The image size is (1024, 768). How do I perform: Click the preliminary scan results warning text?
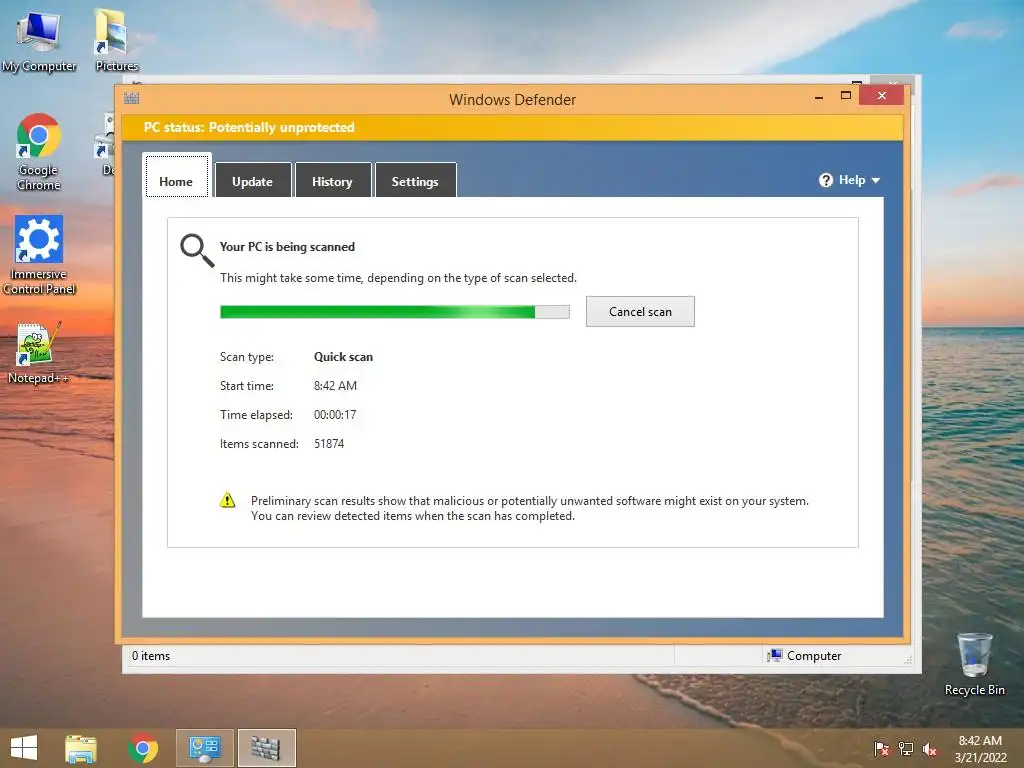530,508
